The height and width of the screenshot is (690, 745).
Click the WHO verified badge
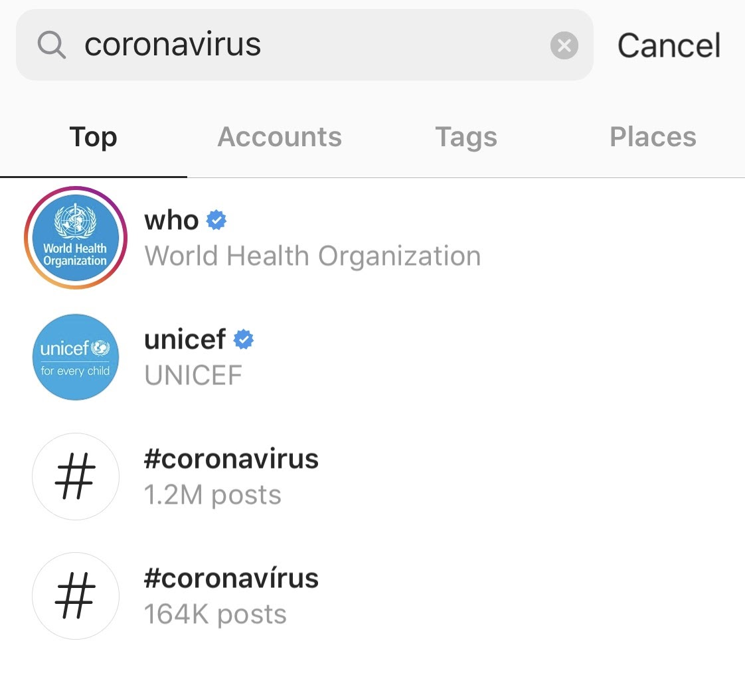(x=216, y=220)
